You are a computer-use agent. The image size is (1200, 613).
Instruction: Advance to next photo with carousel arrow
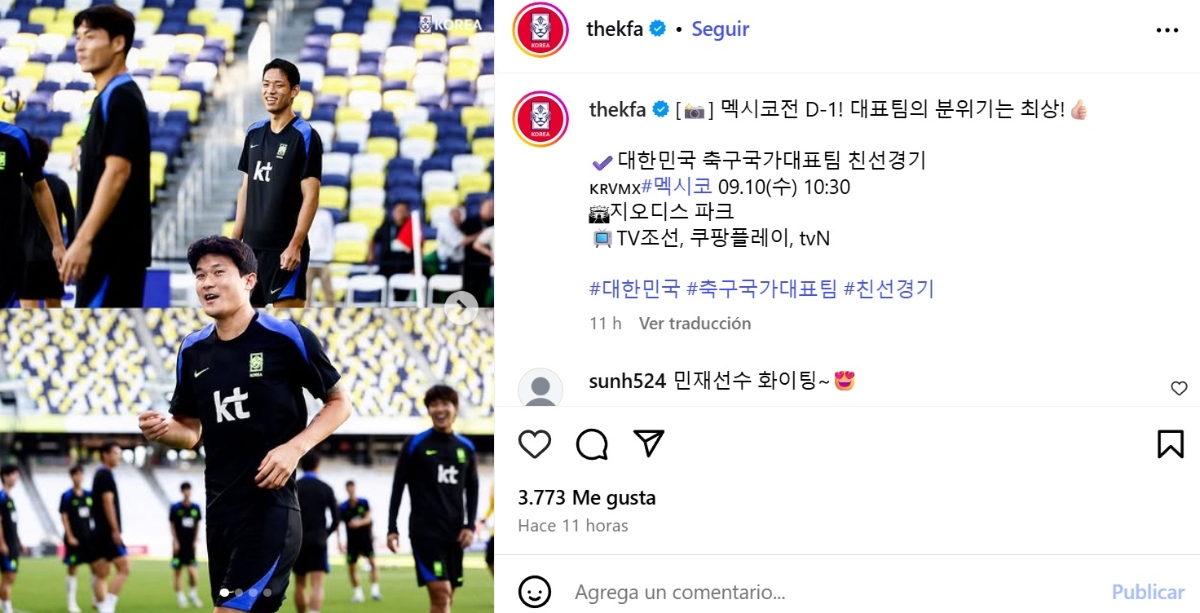click(x=461, y=308)
